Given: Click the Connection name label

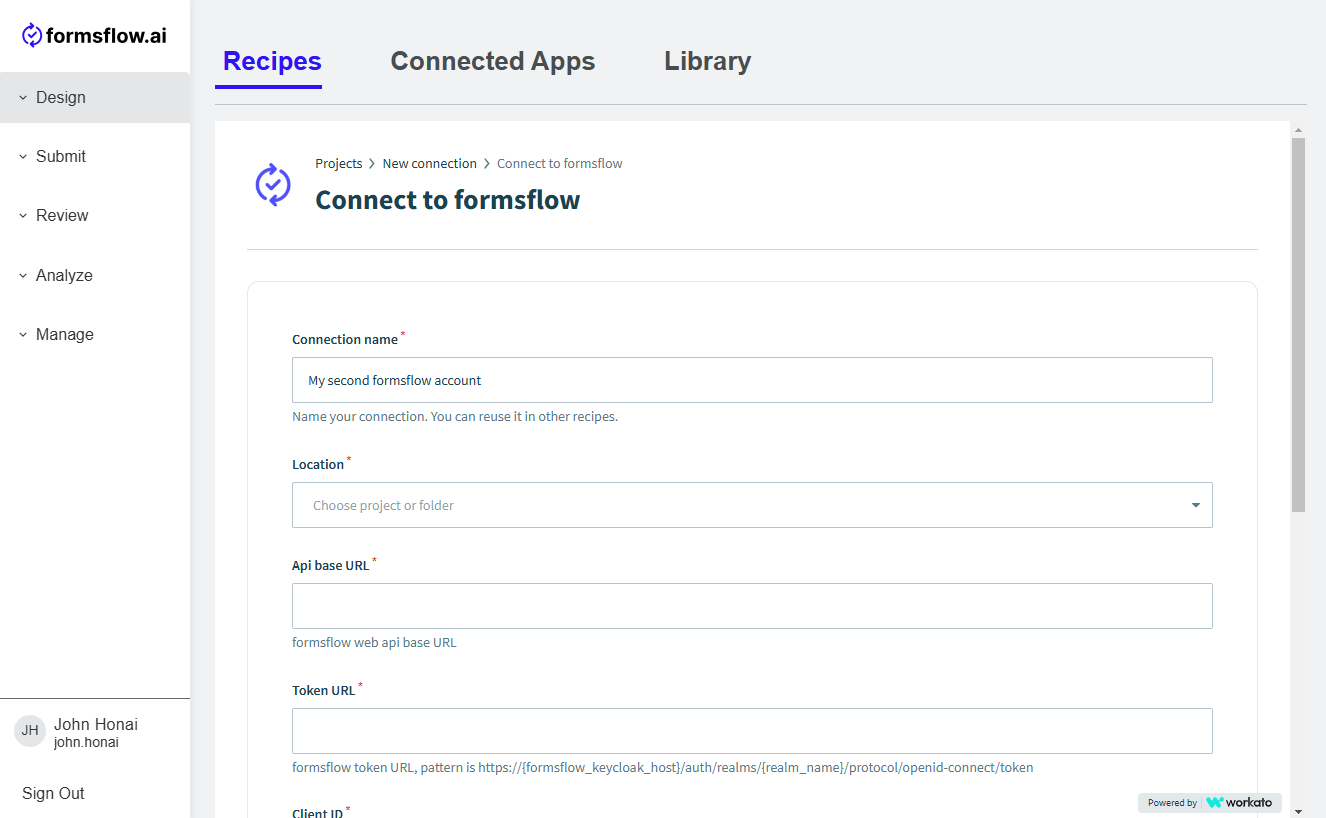Looking at the screenshot, I should click(345, 339).
